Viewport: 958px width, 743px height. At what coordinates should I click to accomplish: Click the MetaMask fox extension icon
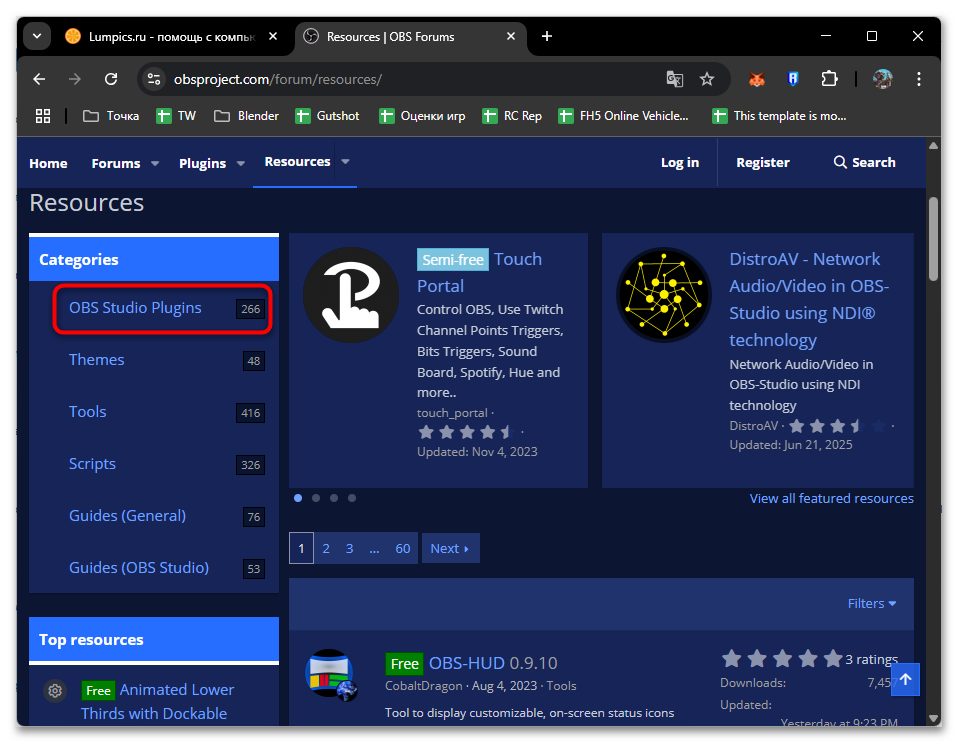pos(757,79)
